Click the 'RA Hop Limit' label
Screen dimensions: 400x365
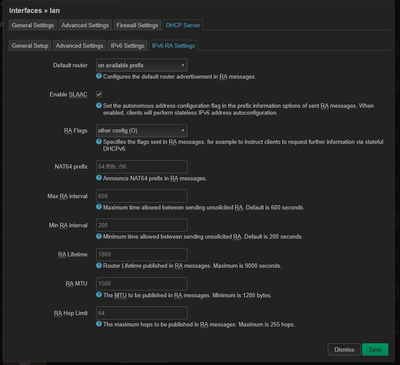point(71,313)
